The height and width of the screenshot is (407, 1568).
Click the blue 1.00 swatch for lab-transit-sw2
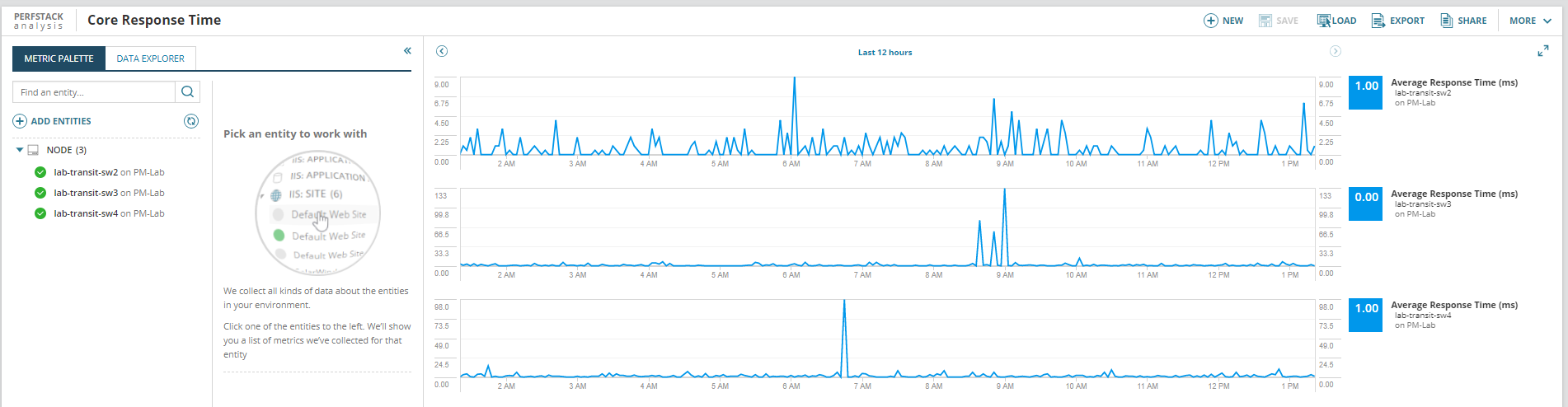pos(1366,93)
